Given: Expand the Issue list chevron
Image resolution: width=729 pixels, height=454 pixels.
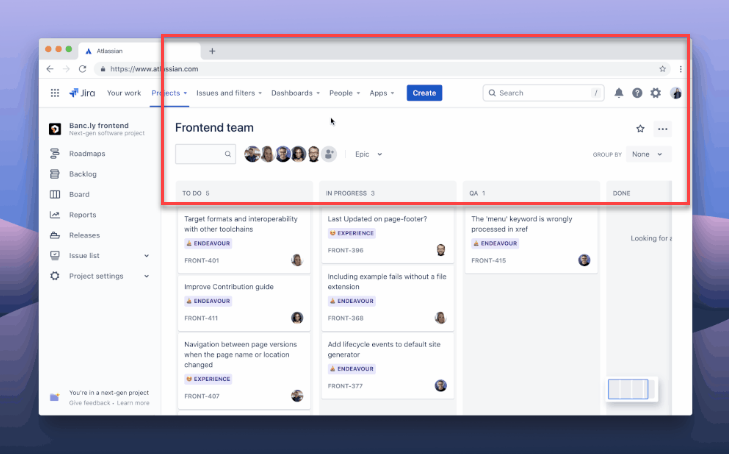Looking at the screenshot, I should pyautogui.click(x=146, y=256).
